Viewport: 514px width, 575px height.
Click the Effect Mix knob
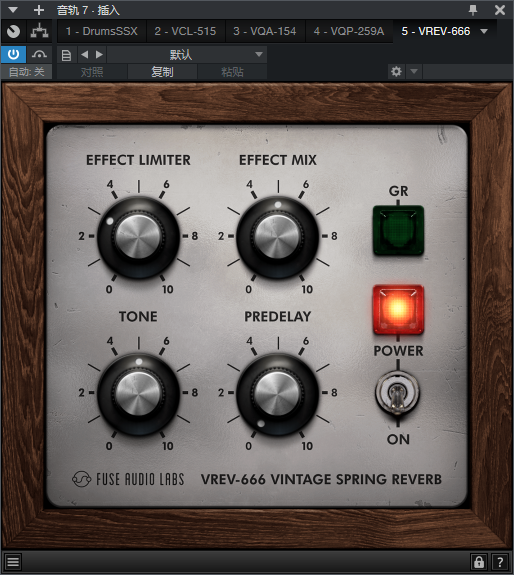[x=278, y=236]
